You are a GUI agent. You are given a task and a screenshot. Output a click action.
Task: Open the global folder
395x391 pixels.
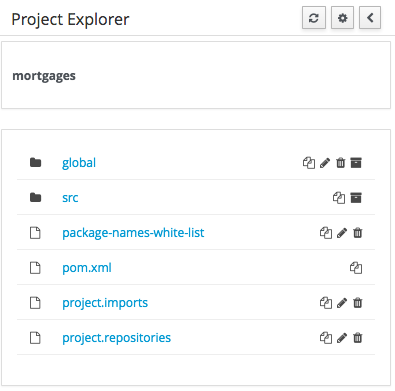[x=79, y=163]
